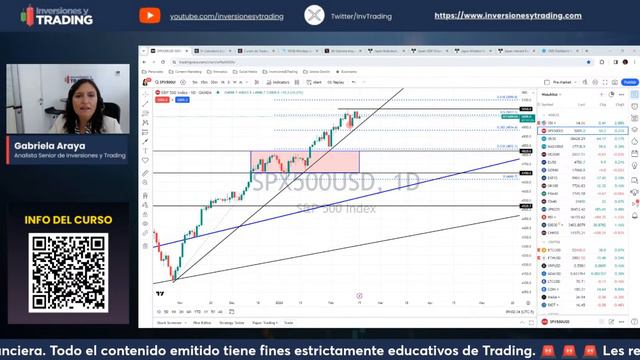The image size is (640, 360).
Task: Toggle lock all drawings
Action: [x=145, y=214]
